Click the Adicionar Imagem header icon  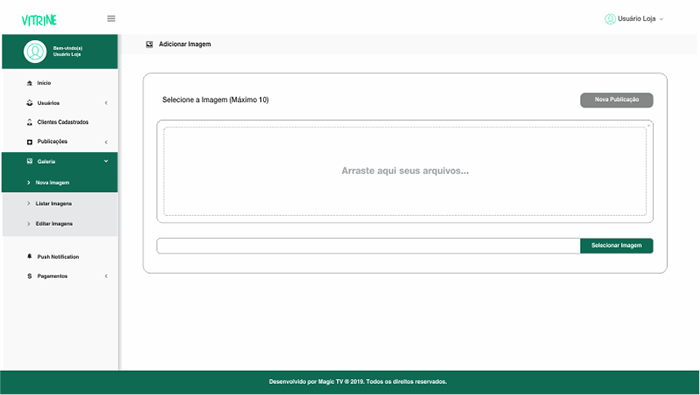tap(149, 44)
